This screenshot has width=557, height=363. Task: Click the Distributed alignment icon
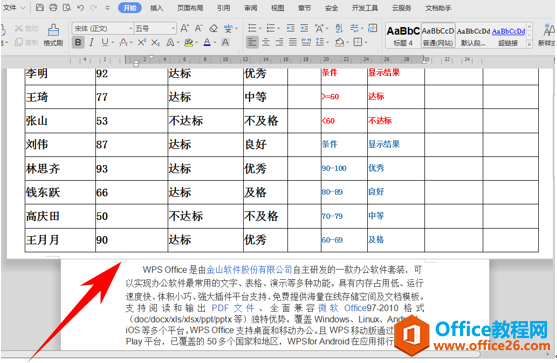point(306,43)
